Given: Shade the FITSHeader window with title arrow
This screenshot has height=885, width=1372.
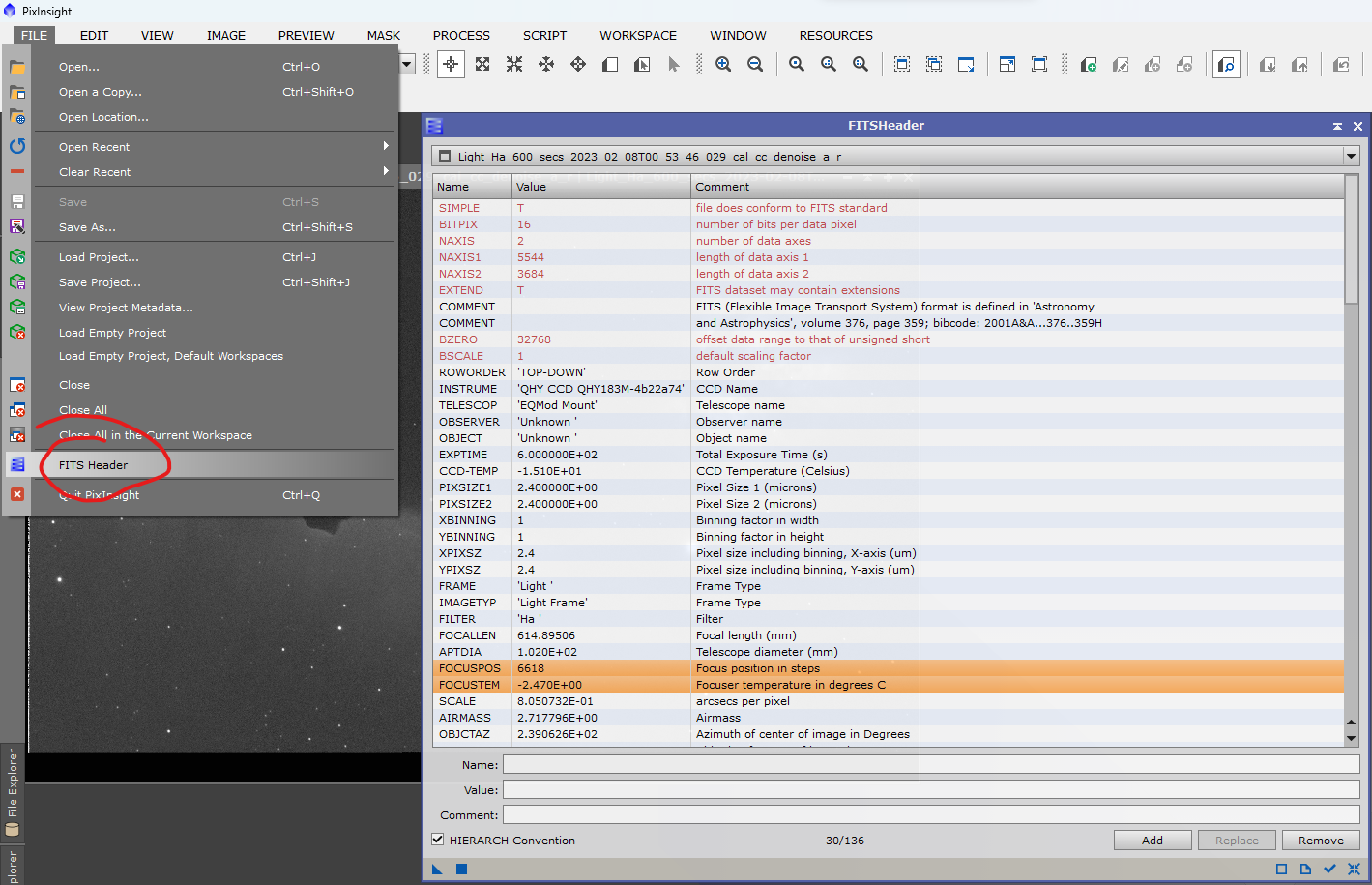Looking at the screenshot, I should tap(1337, 126).
